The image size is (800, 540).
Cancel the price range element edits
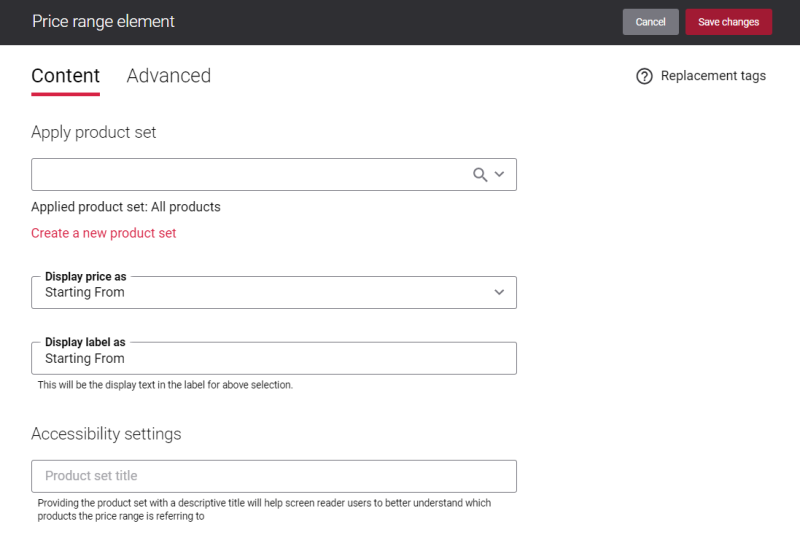[x=651, y=22]
